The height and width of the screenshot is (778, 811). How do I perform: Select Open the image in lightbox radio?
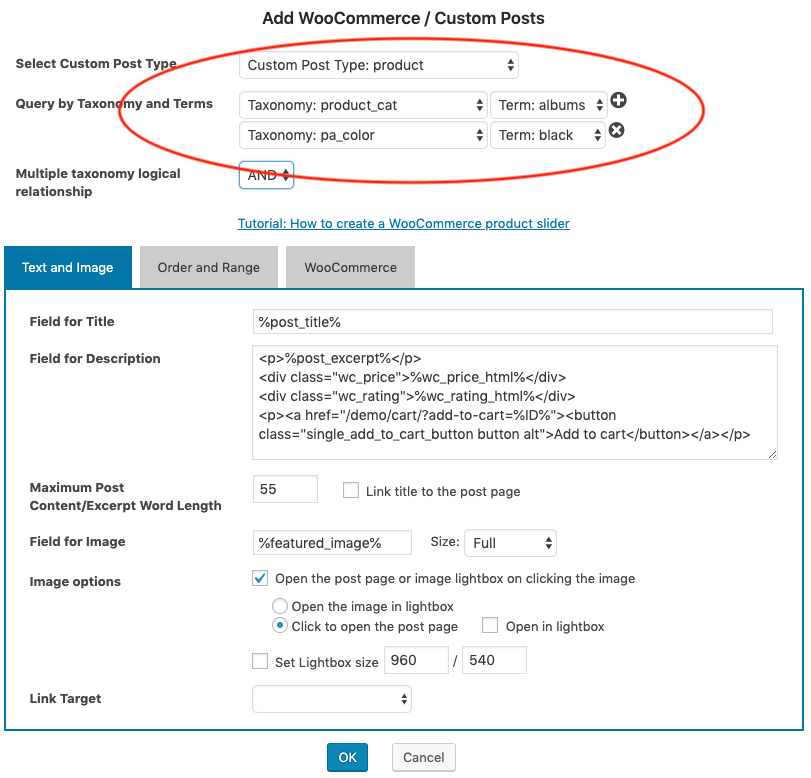point(280,606)
